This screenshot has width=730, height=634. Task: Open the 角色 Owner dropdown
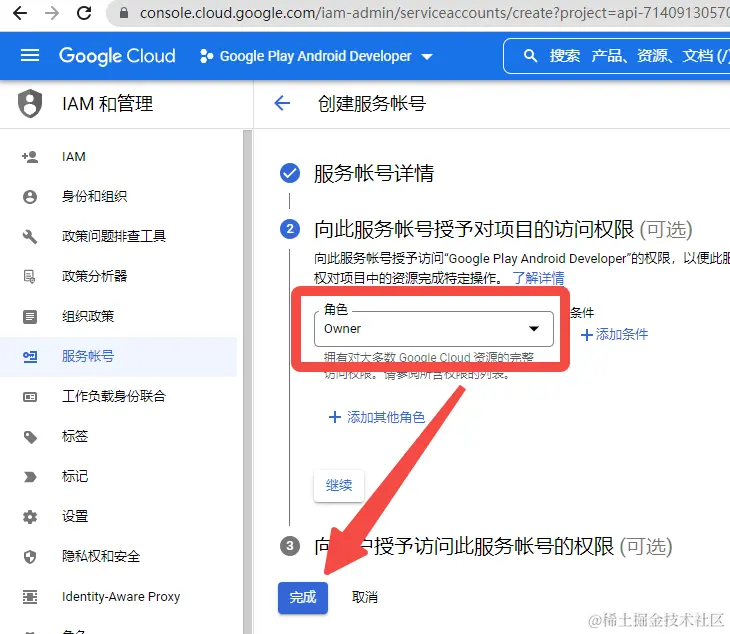(434, 329)
